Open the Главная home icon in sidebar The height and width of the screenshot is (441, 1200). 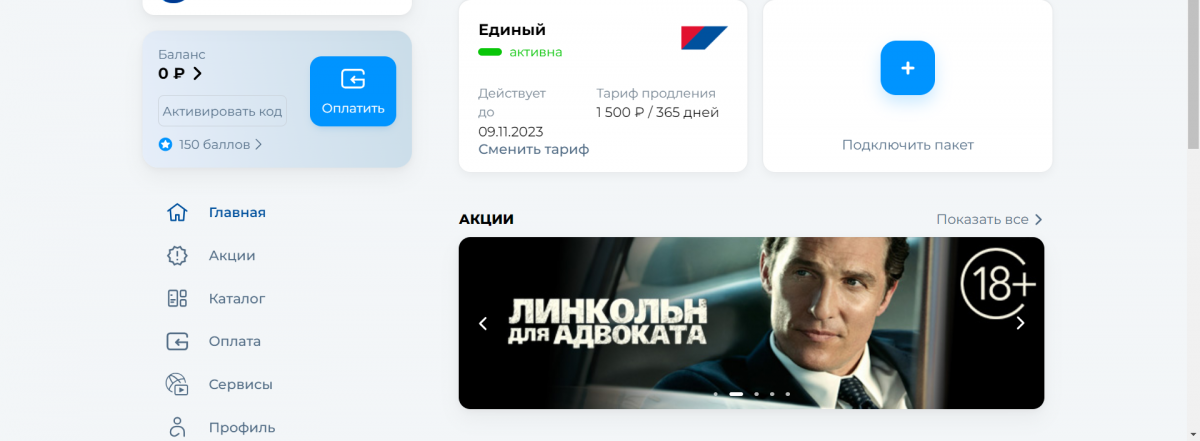point(177,212)
